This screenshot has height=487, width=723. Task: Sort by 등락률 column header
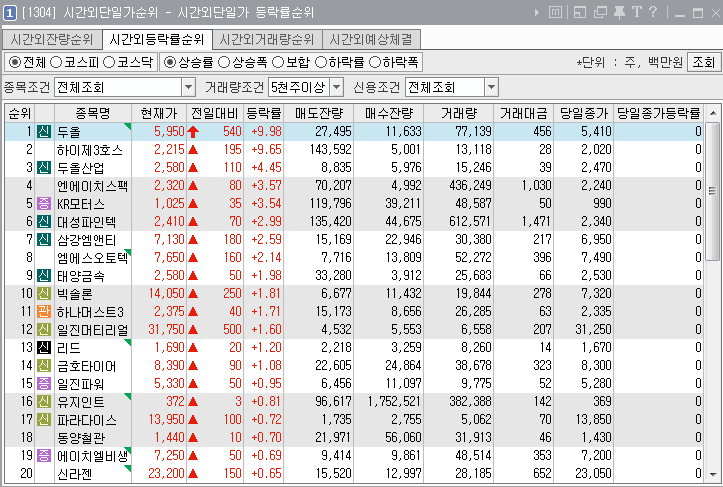click(x=263, y=113)
